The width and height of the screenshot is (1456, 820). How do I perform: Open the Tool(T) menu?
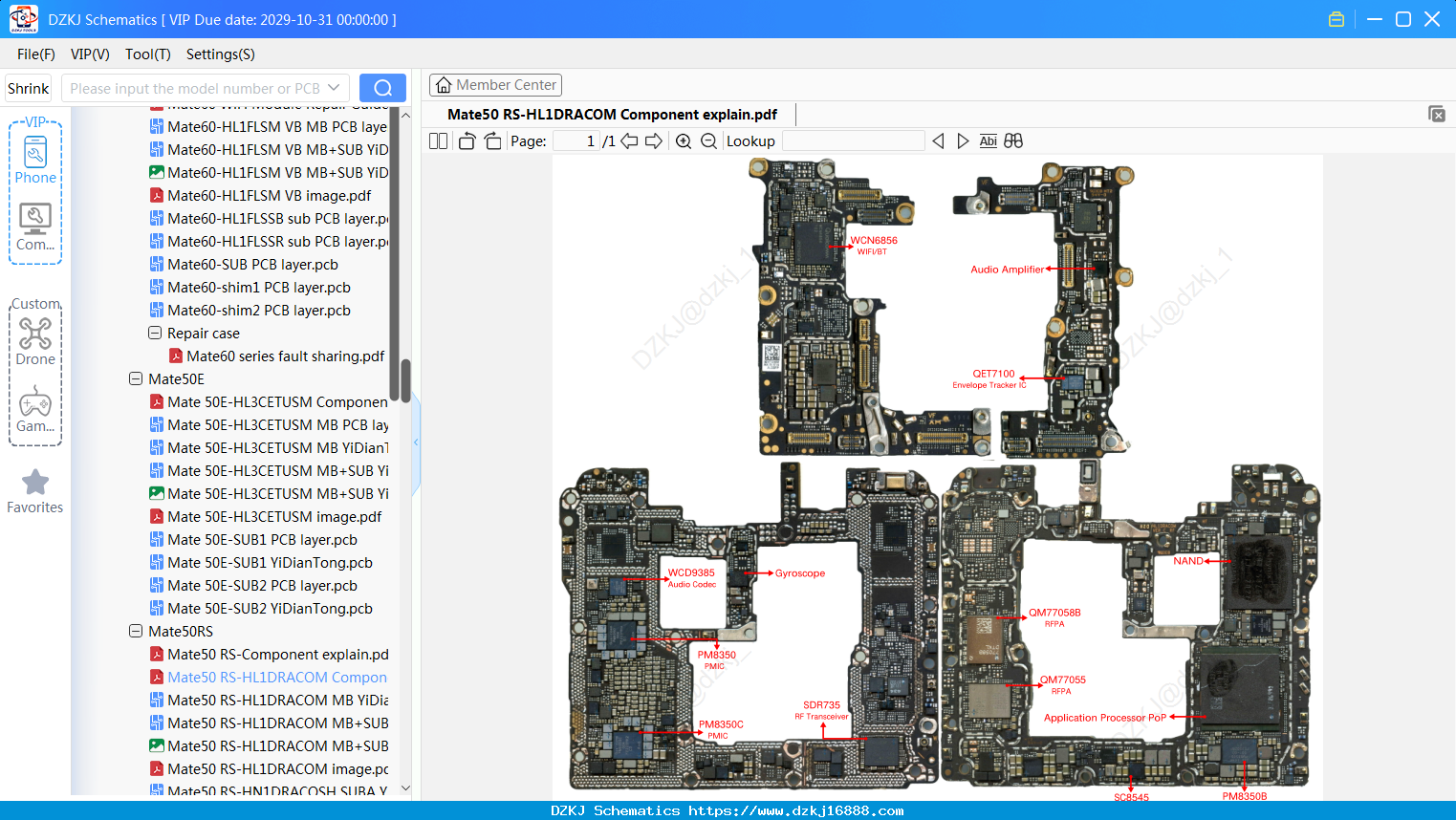pos(148,54)
